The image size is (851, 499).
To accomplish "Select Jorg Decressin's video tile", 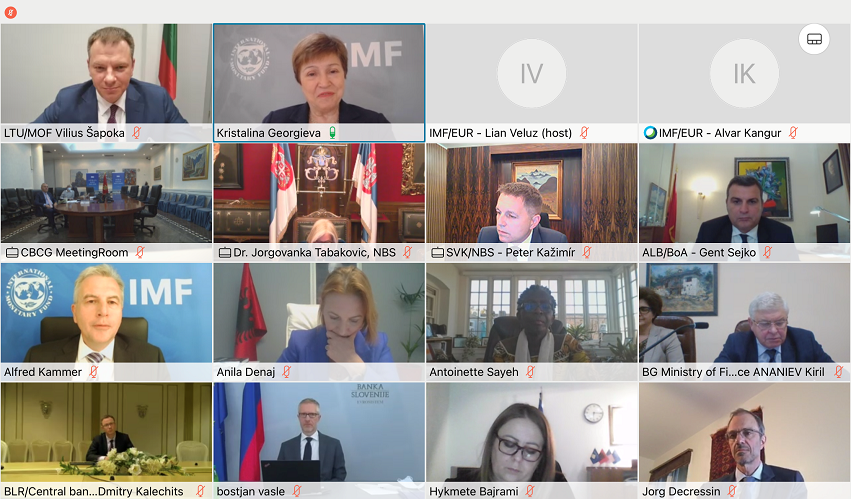I will coord(745,440).
